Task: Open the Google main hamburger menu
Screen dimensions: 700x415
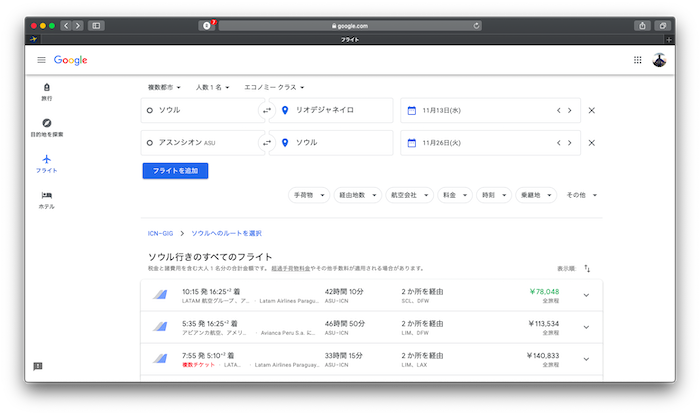Action: click(41, 60)
